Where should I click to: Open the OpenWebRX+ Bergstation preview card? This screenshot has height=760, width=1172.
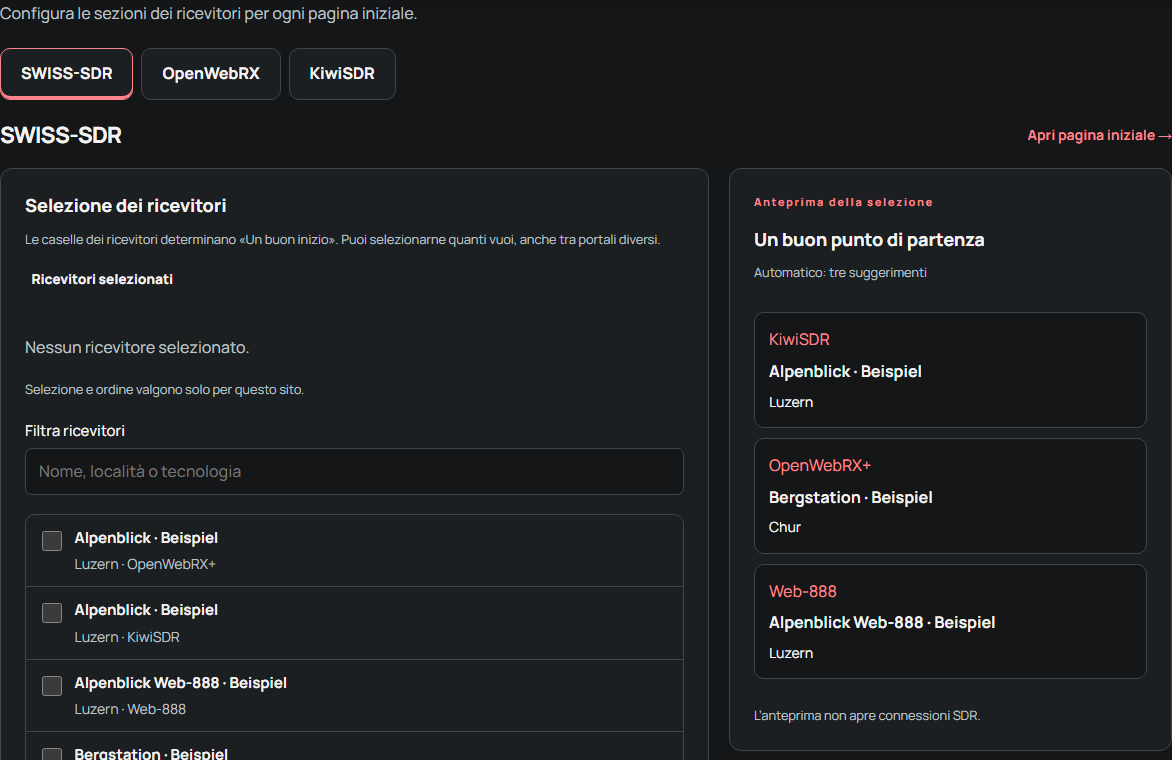point(950,495)
